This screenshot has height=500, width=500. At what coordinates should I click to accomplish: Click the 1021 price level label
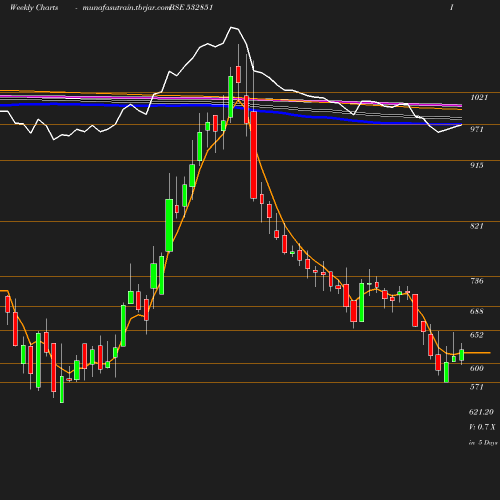(479, 97)
